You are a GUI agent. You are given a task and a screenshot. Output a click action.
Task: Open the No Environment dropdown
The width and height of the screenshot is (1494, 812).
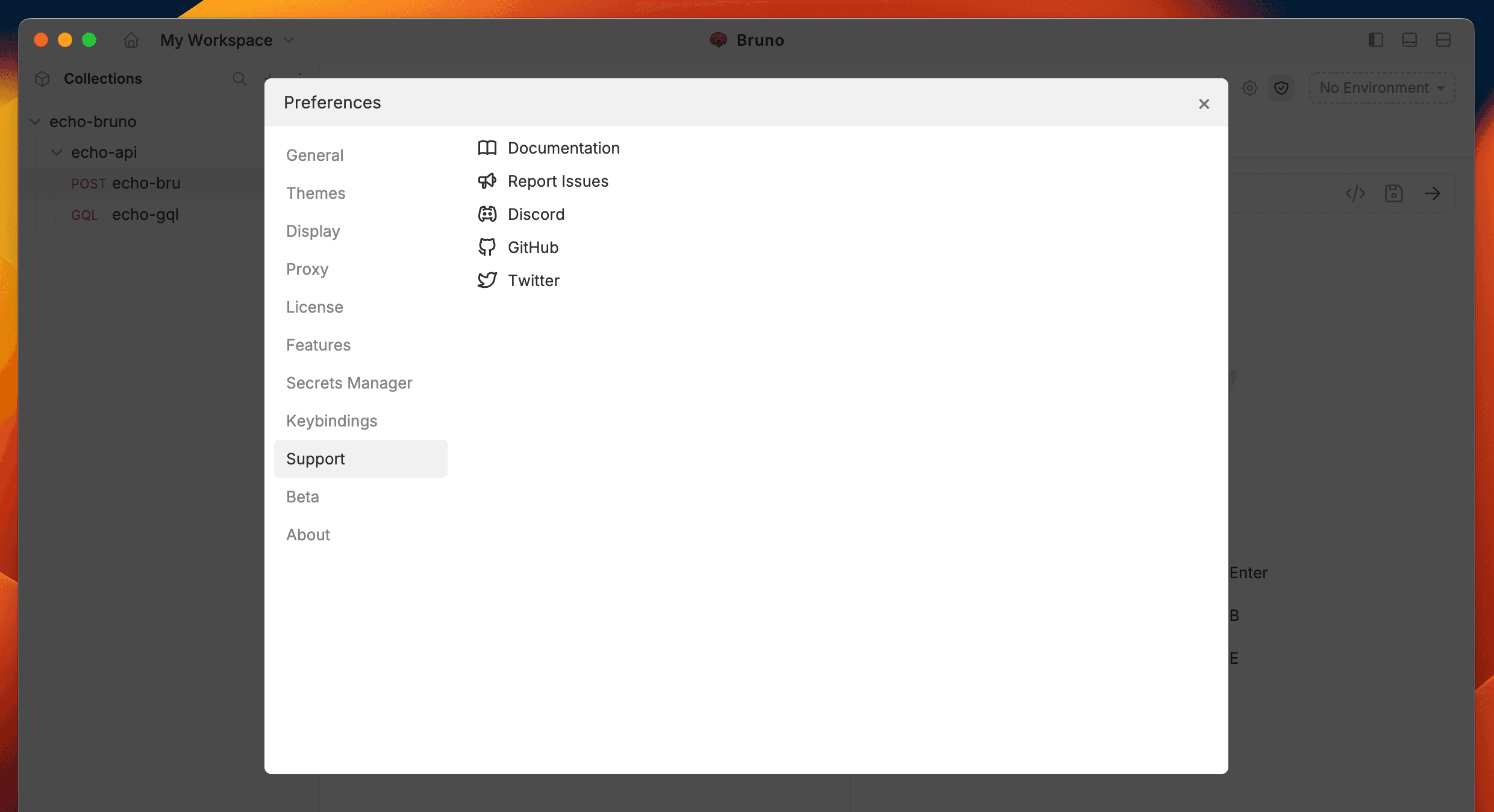(1382, 88)
